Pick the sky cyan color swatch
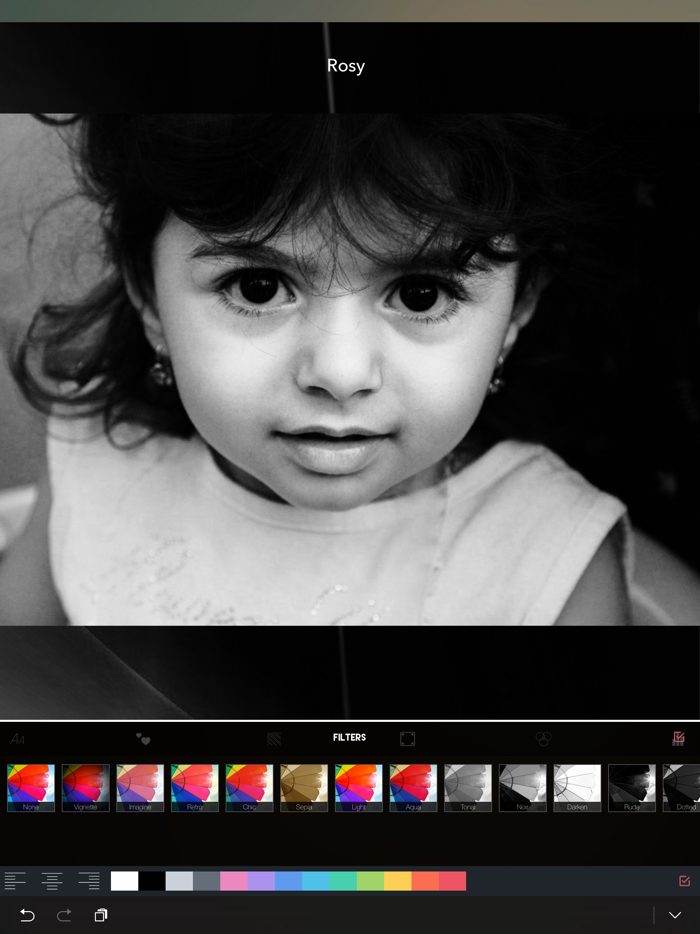This screenshot has width=700, height=934. (316, 881)
